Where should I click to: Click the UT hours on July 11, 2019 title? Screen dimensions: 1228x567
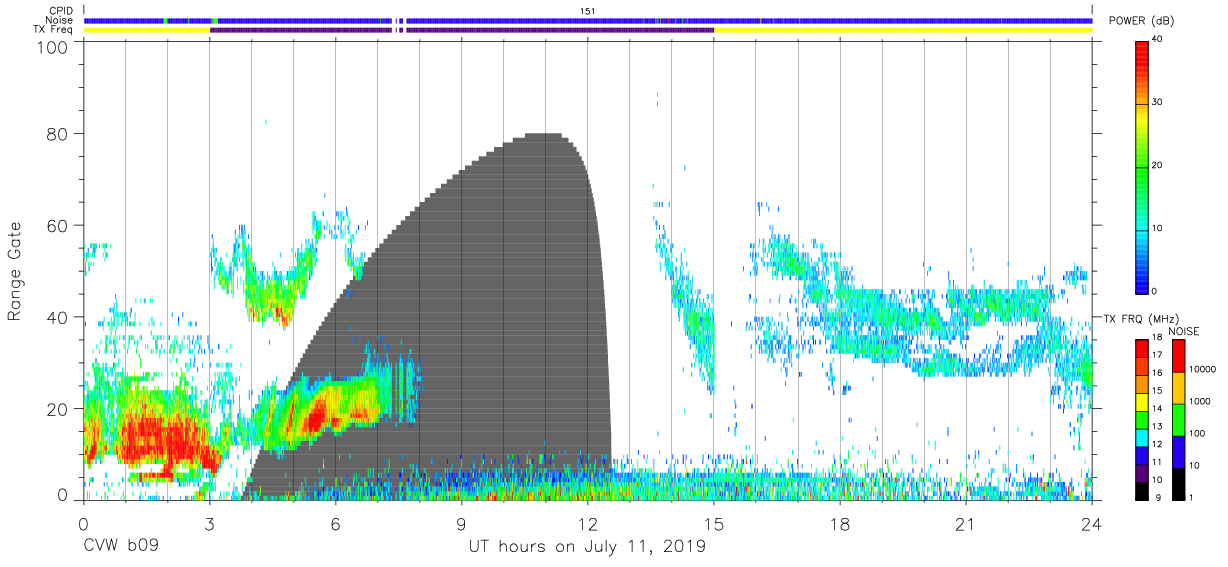[587, 548]
